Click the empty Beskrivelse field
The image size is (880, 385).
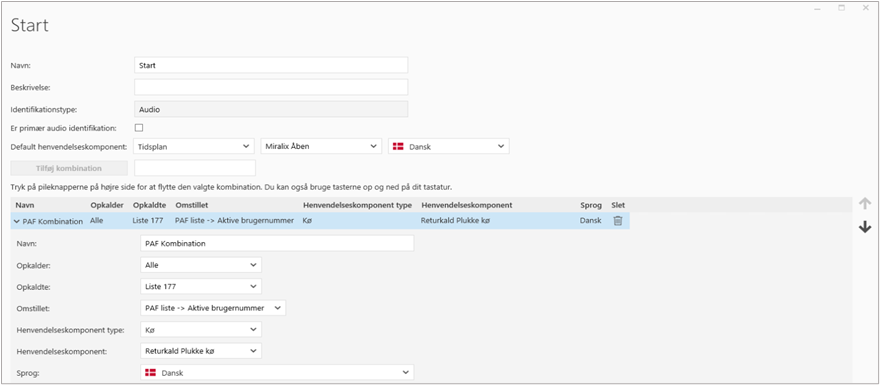(x=271, y=87)
